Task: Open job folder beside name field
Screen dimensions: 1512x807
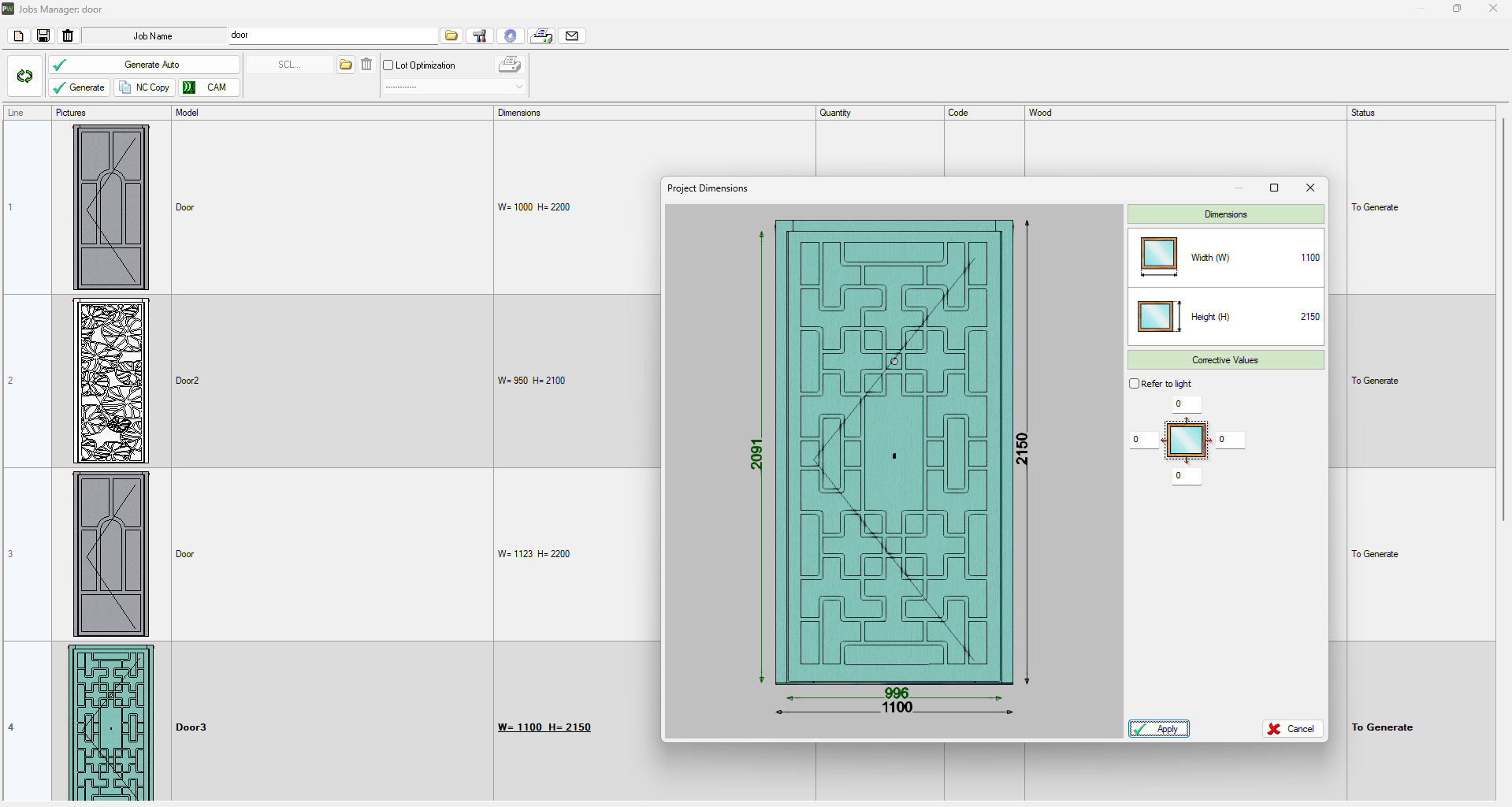Action: point(451,36)
